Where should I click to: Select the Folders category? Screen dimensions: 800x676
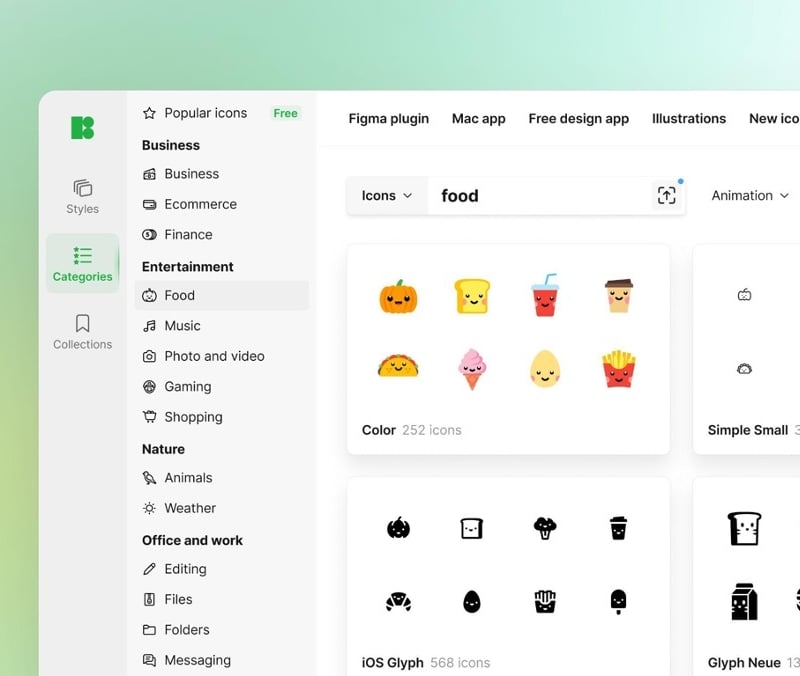tap(176, 630)
